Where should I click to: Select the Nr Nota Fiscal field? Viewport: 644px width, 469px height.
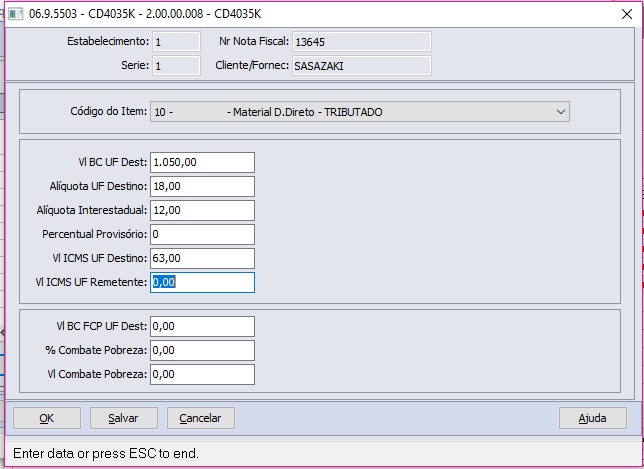click(x=360, y=42)
